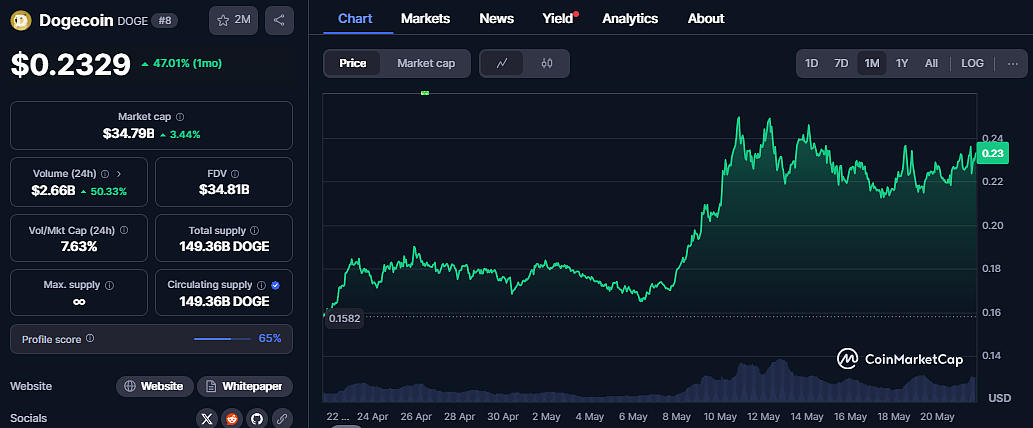Click the FDV info icon
The width and height of the screenshot is (1033, 428).
(x=235, y=174)
